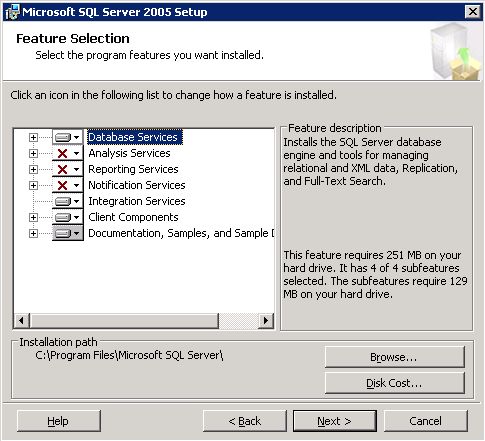Open Integration Services install-state drive icon
This screenshot has width=485, height=441.
[67, 201]
